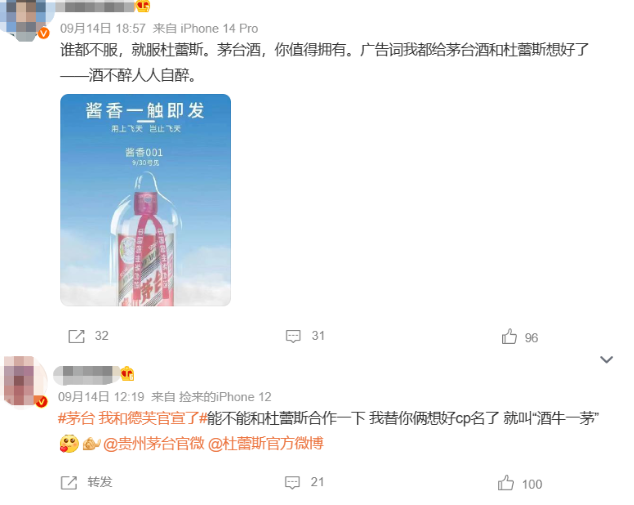The image size is (634, 505).
Task: Open the Moutai bottle poster image
Action: (146, 200)
